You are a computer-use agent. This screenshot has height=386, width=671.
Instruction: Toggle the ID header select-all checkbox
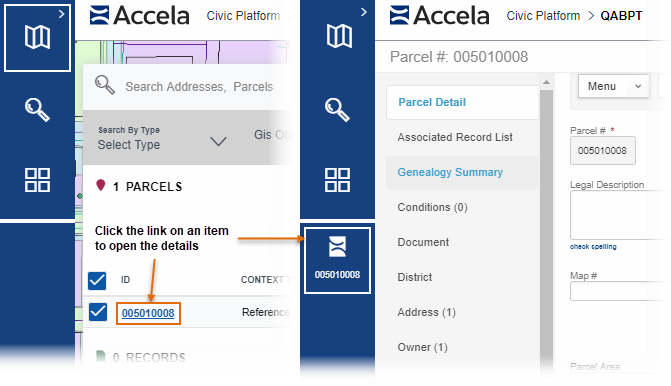pyautogui.click(x=97, y=281)
